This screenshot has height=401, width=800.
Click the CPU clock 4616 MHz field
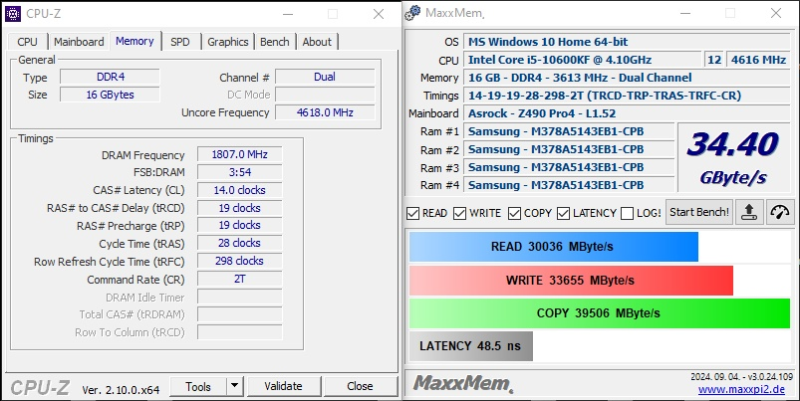click(758, 60)
